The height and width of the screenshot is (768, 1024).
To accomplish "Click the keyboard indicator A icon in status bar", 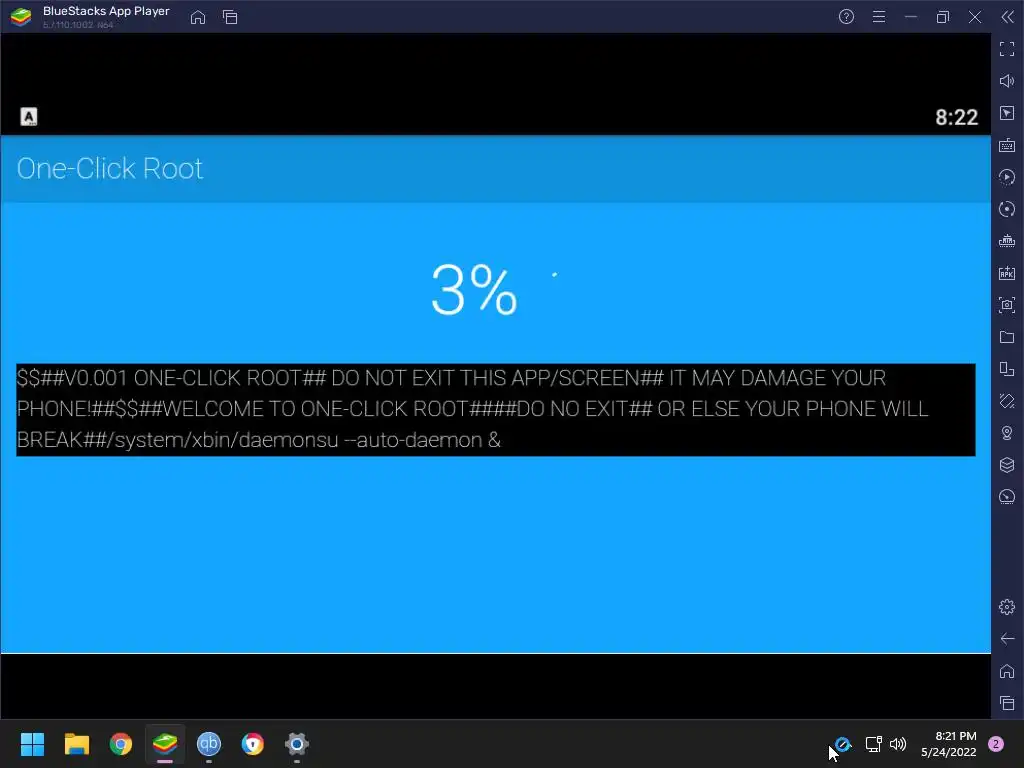I will [29, 117].
